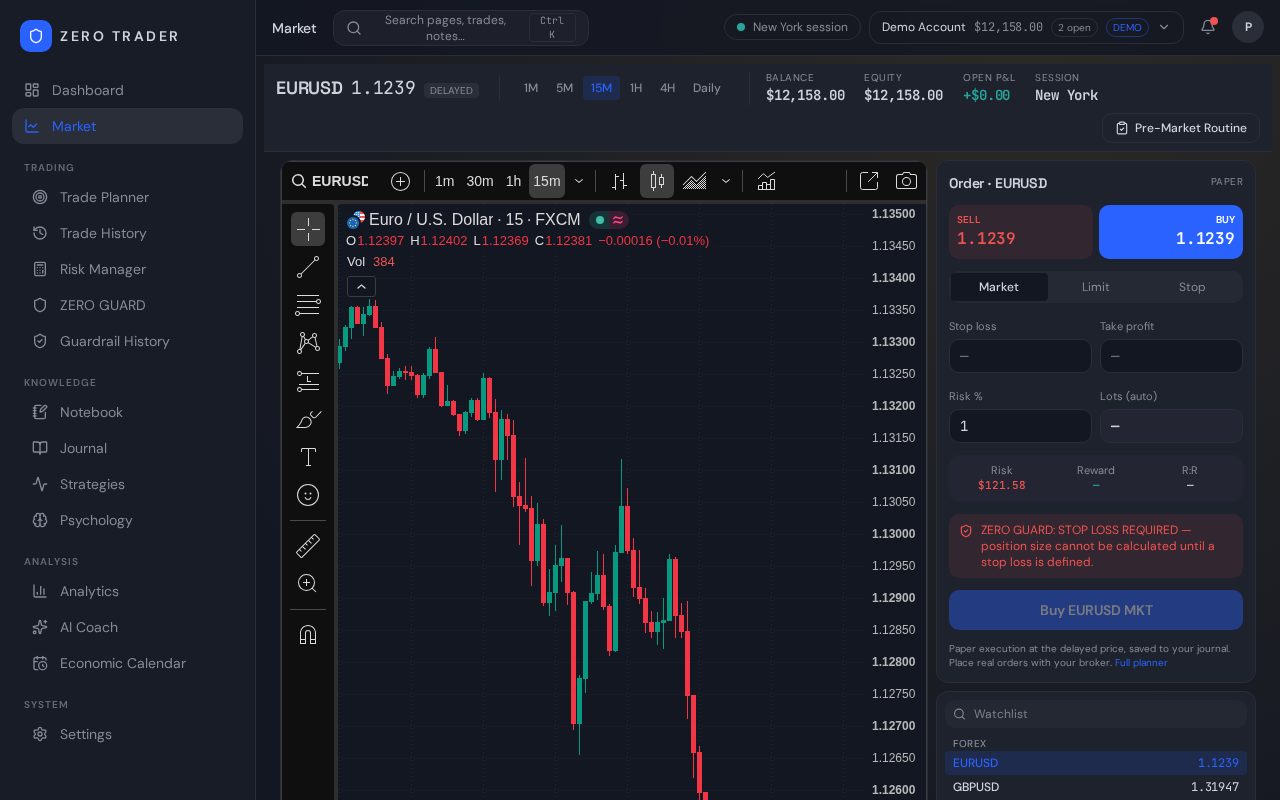
Task: Open the Fibonacci retracement tool
Action: 308,305
